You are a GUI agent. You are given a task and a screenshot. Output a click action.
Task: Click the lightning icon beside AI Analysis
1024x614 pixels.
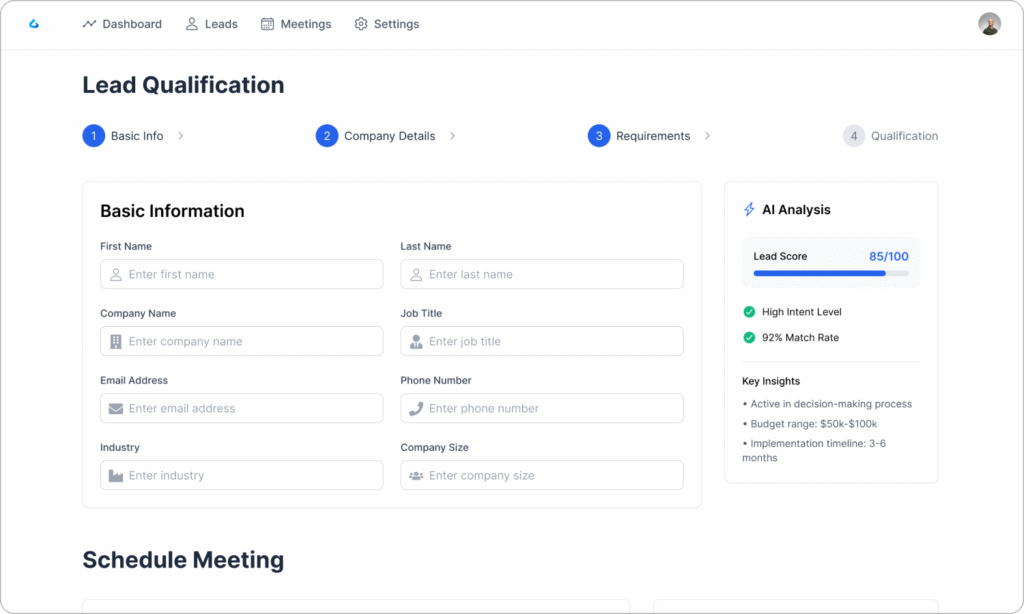click(x=749, y=209)
